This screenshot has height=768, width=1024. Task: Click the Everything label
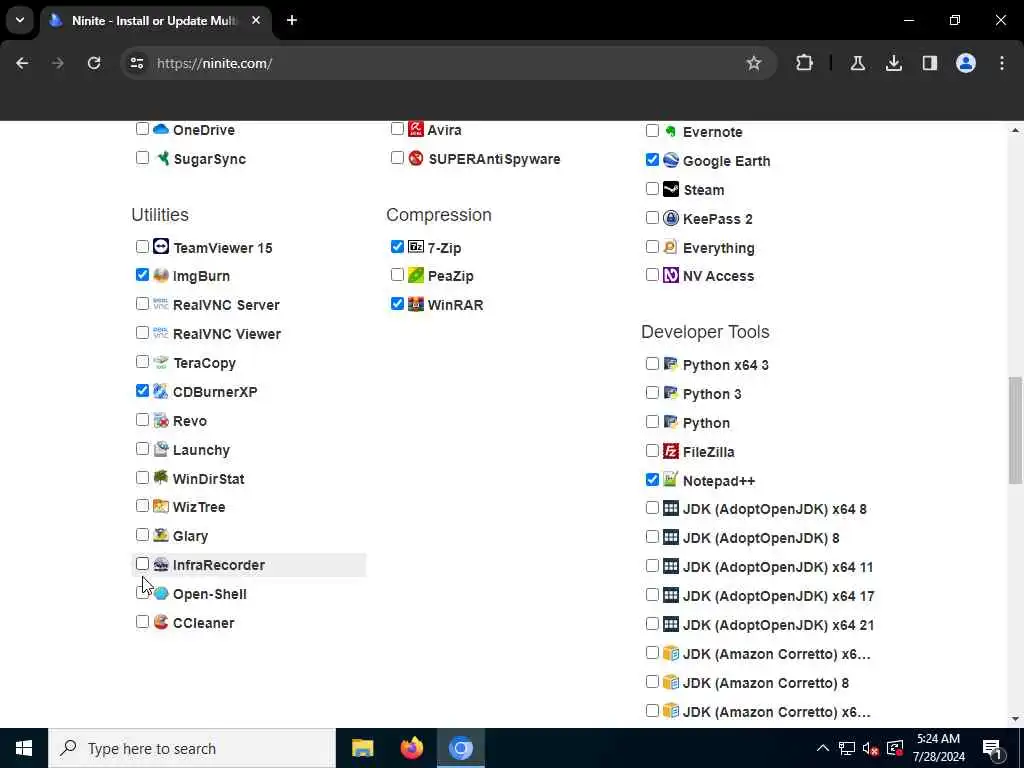coord(718,248)
